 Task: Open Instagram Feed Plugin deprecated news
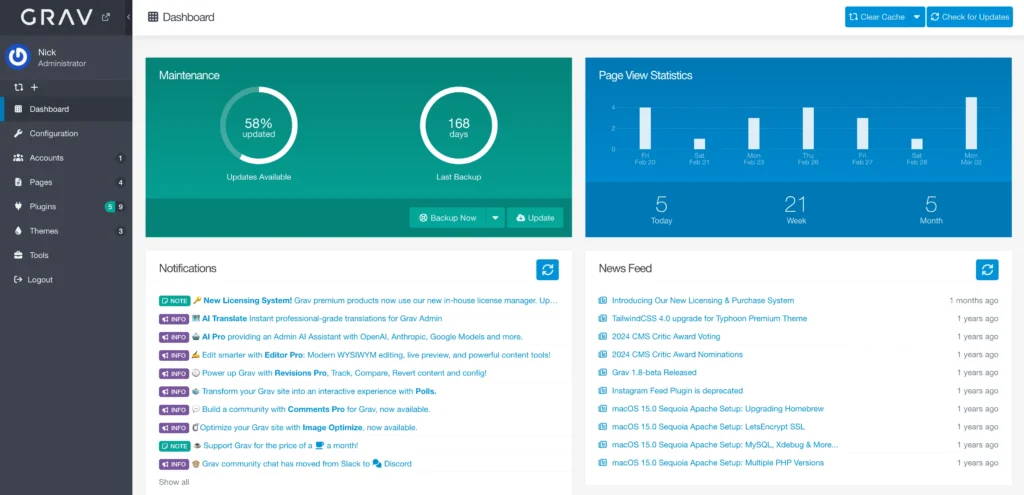click(x=677, y=391)
